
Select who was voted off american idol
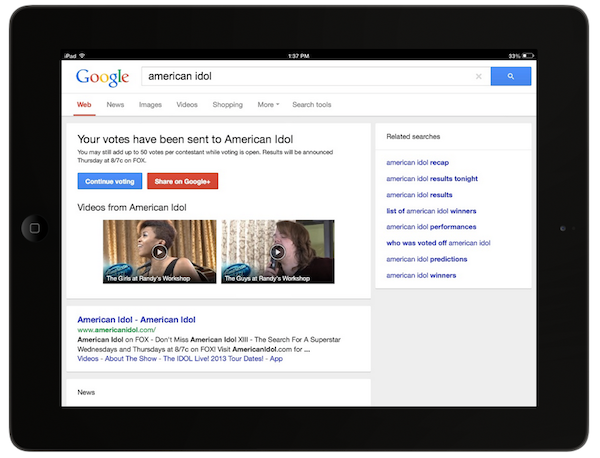point(438,243)
